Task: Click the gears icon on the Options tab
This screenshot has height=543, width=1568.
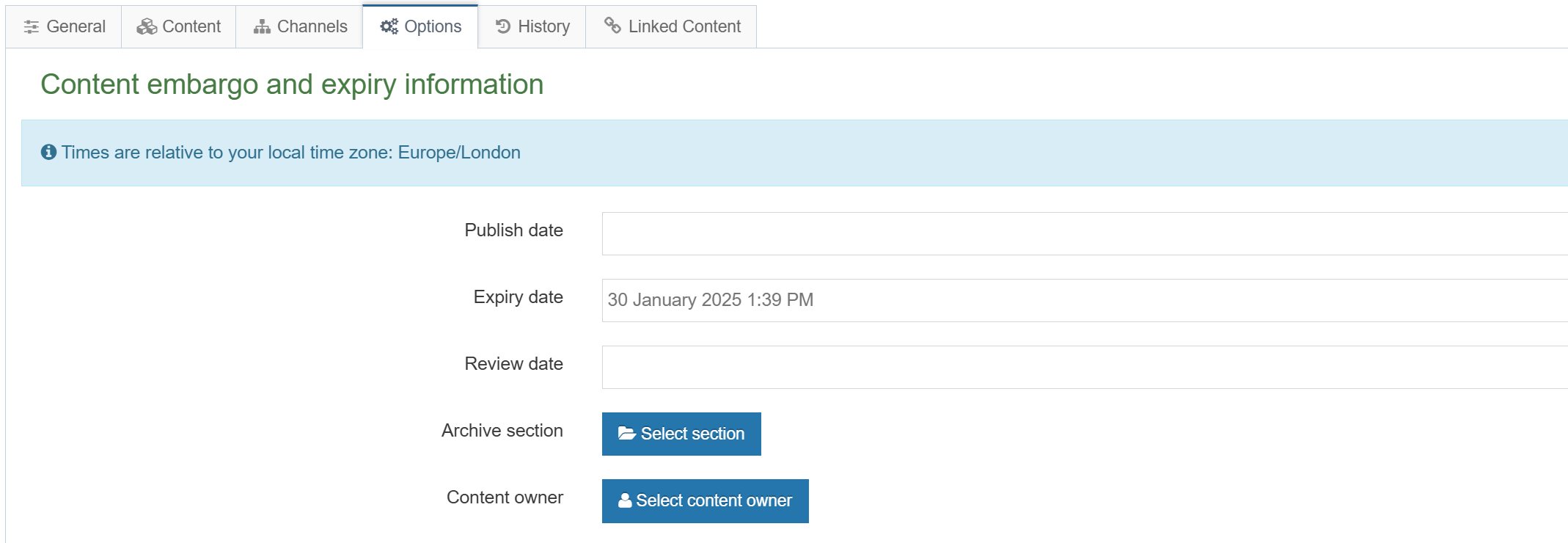Action: point(389,27)
